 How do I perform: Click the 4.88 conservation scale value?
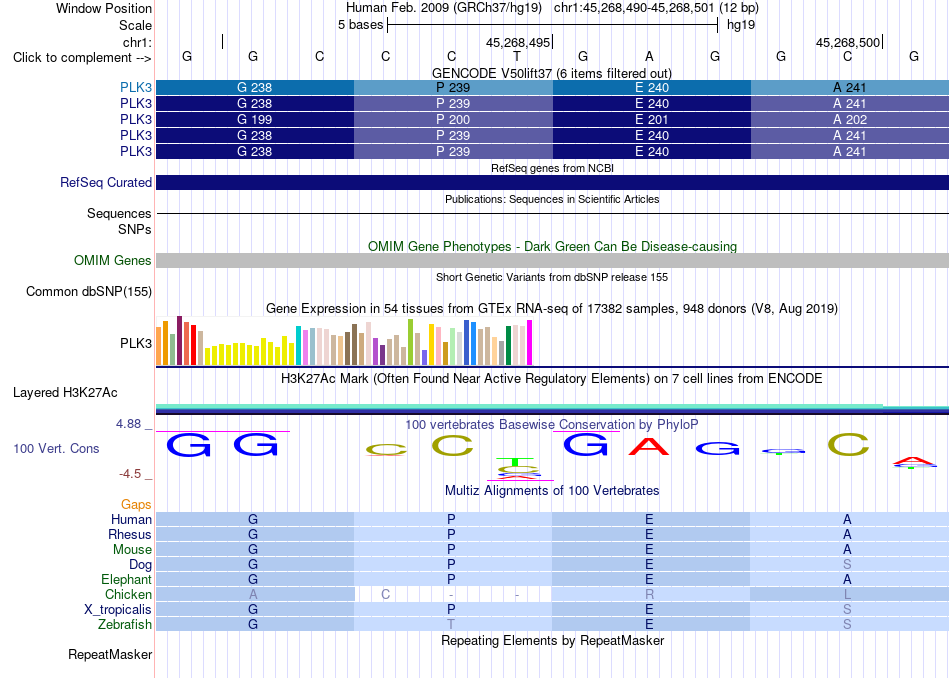pyautogui.click(x=128, y=424)
